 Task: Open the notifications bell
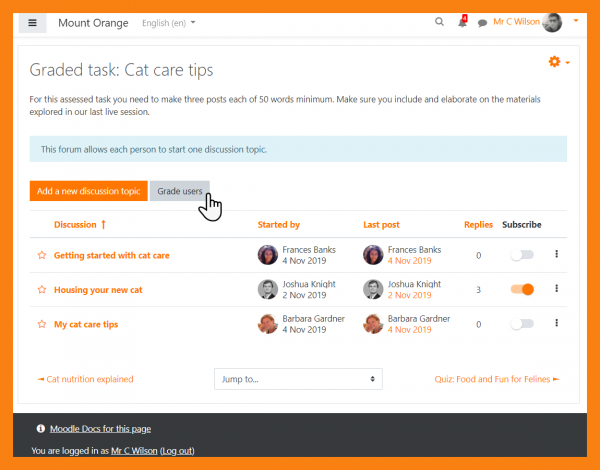(x=462, y=22)
